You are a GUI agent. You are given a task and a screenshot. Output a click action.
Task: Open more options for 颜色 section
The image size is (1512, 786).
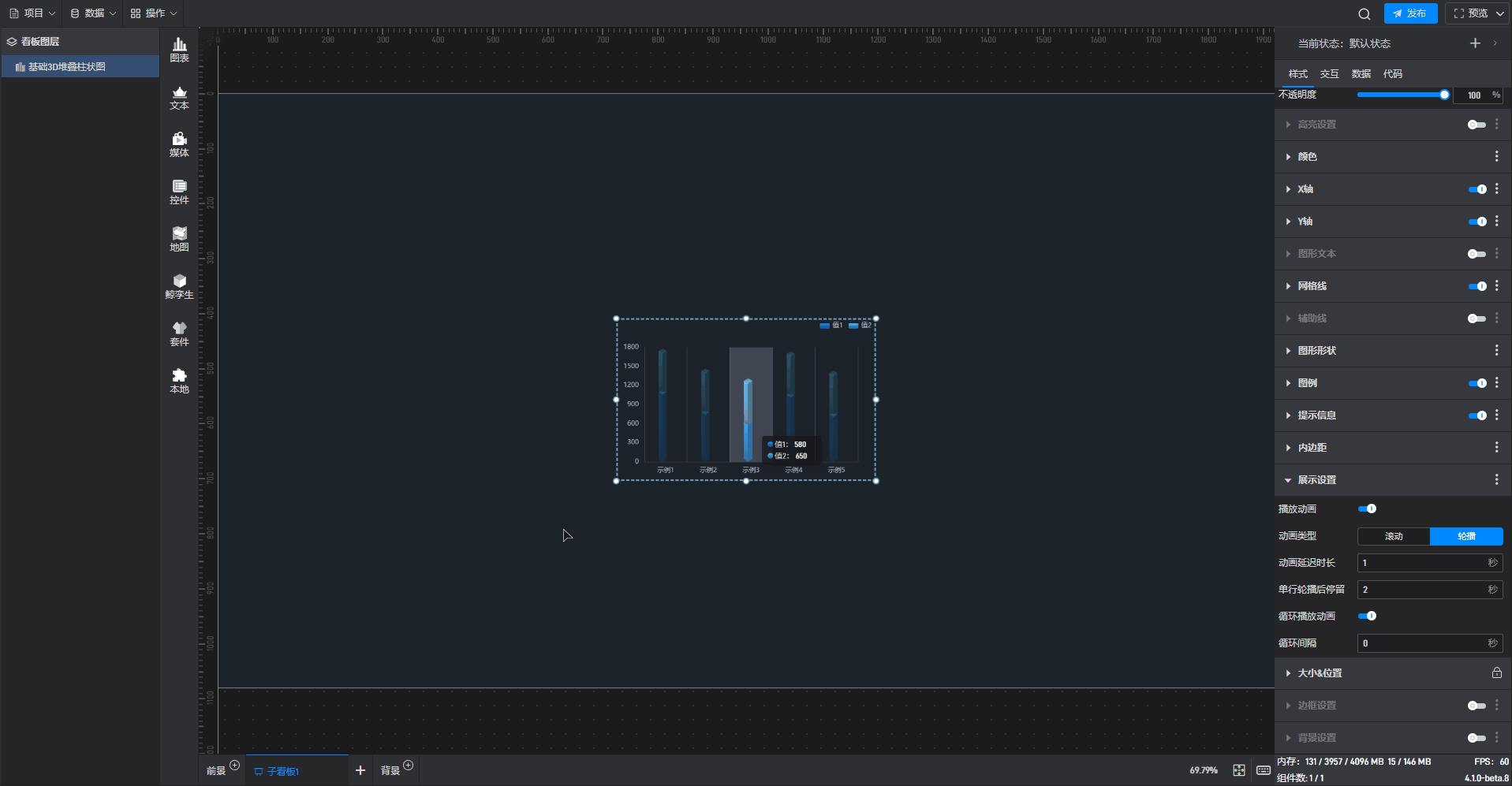click(1496, 157)
